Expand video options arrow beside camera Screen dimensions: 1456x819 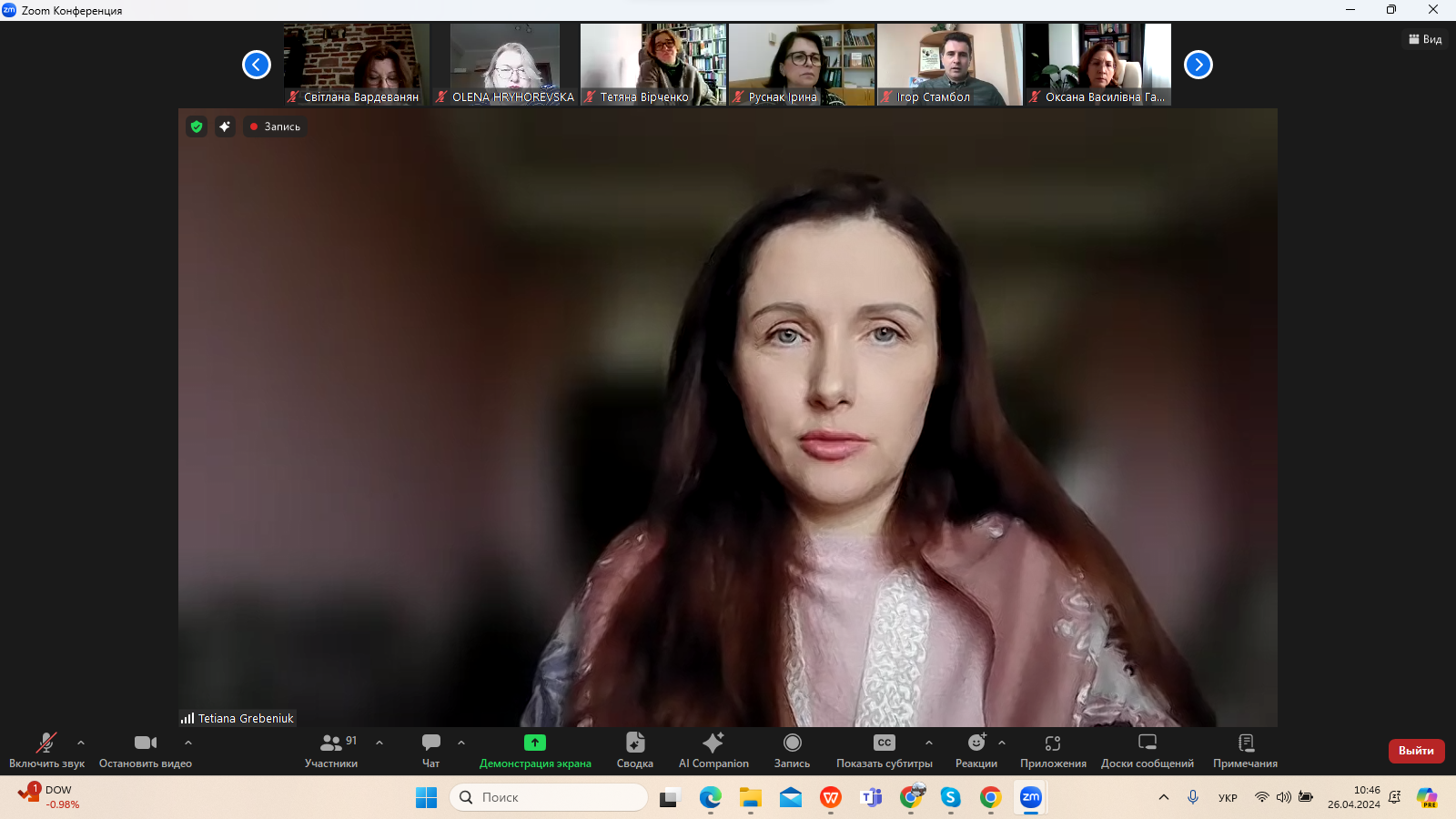click(188, 743)
